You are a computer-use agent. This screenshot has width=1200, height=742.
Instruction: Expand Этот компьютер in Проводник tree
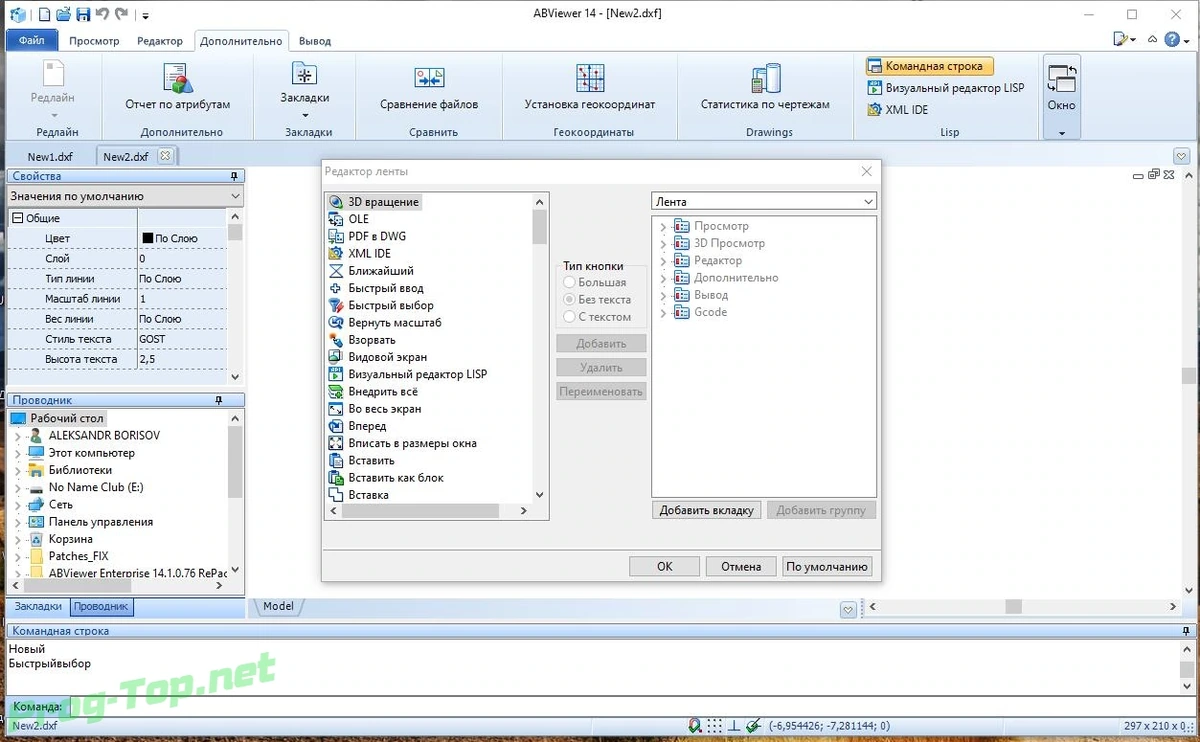[17, 453]
